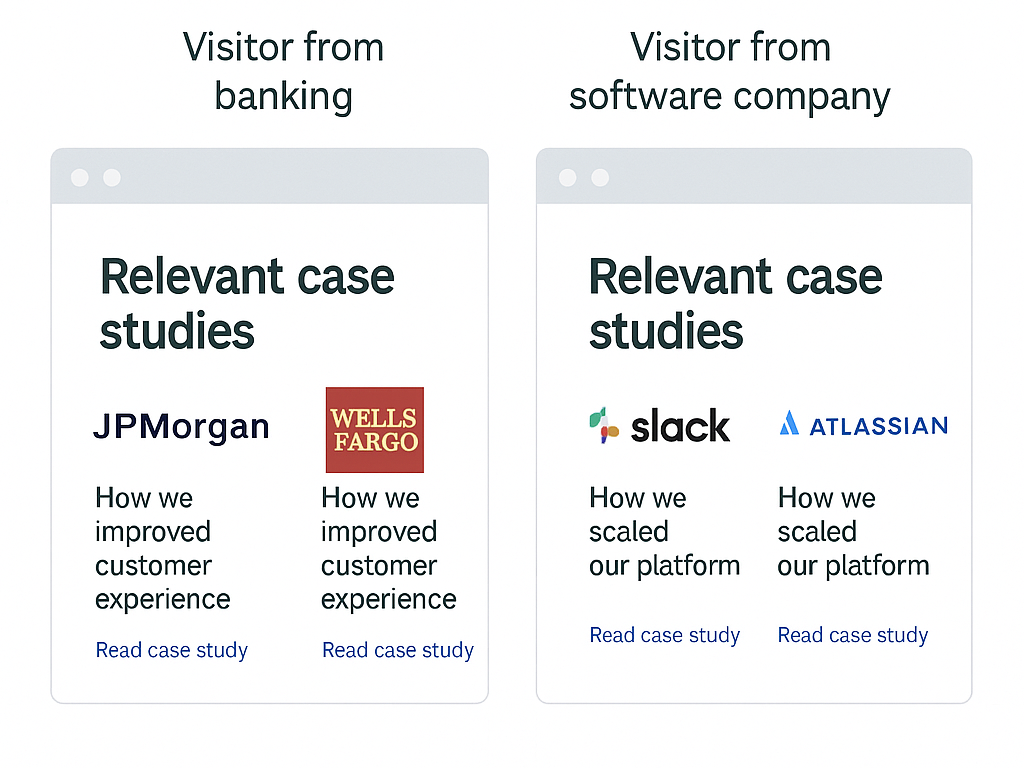1024x768 pixels.
Task: Click the Relevant case studies heading in the banking window
Action: (247, 304)
